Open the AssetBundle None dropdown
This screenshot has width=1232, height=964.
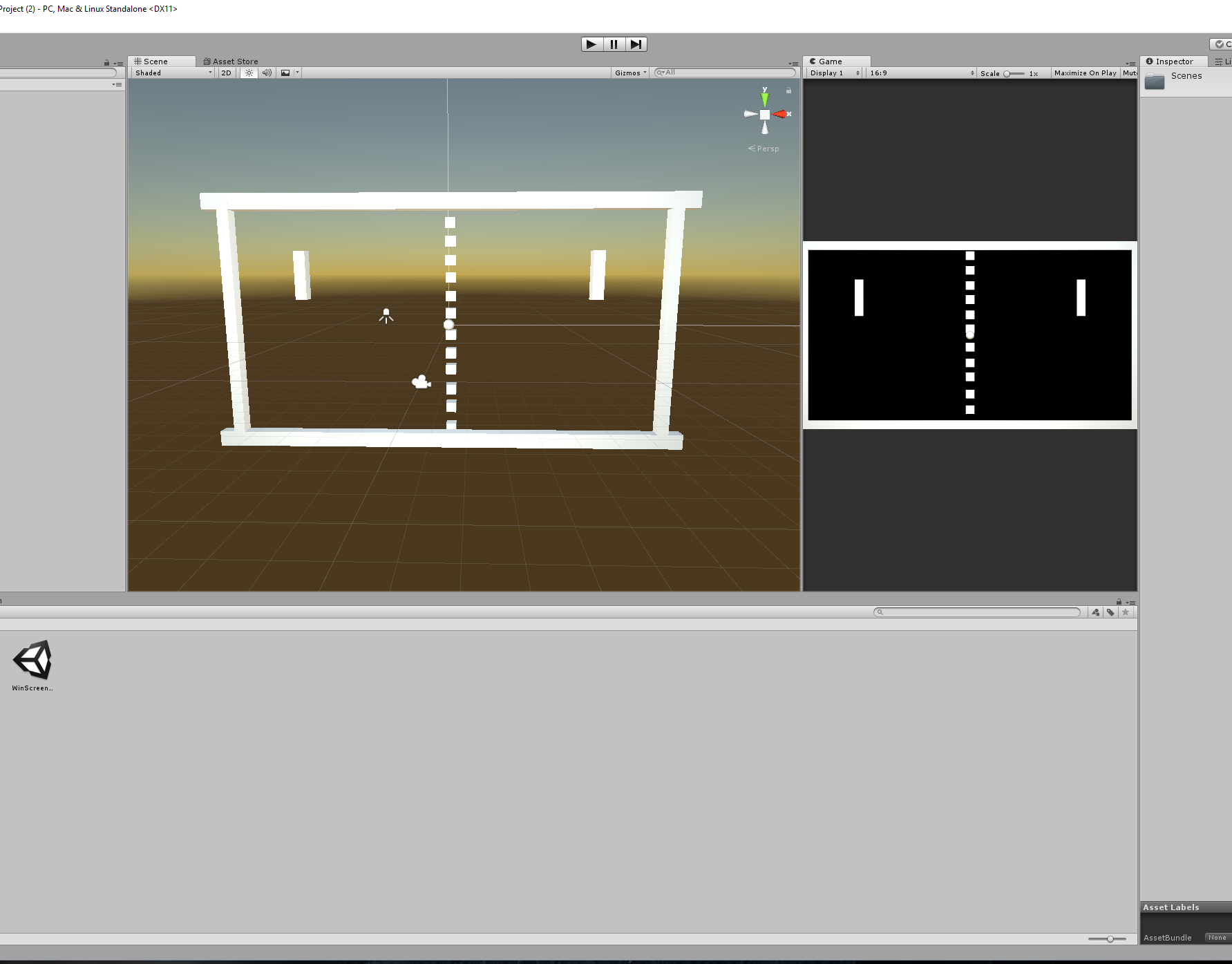click(x=1217, y=938)
